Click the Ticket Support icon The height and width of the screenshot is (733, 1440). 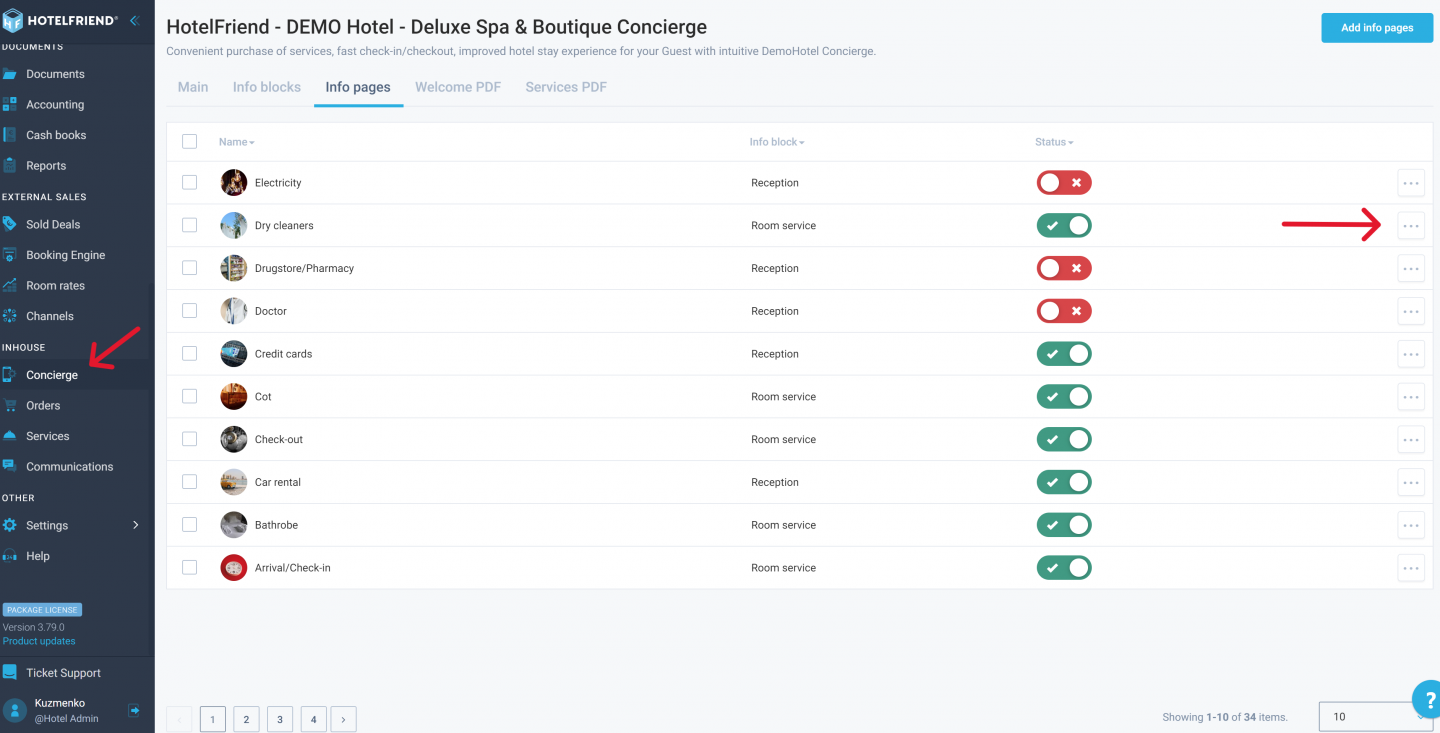[x=10, y=672]
